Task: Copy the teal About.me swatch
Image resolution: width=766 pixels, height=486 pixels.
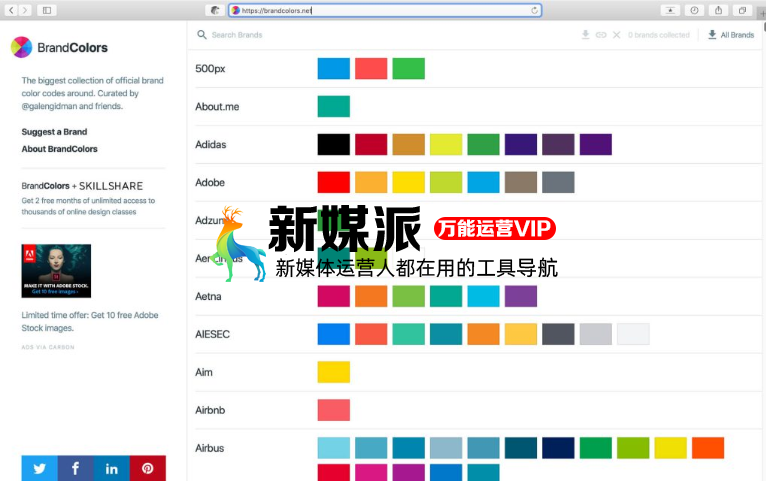Action: pyautogui.click(x=334, y=106)
